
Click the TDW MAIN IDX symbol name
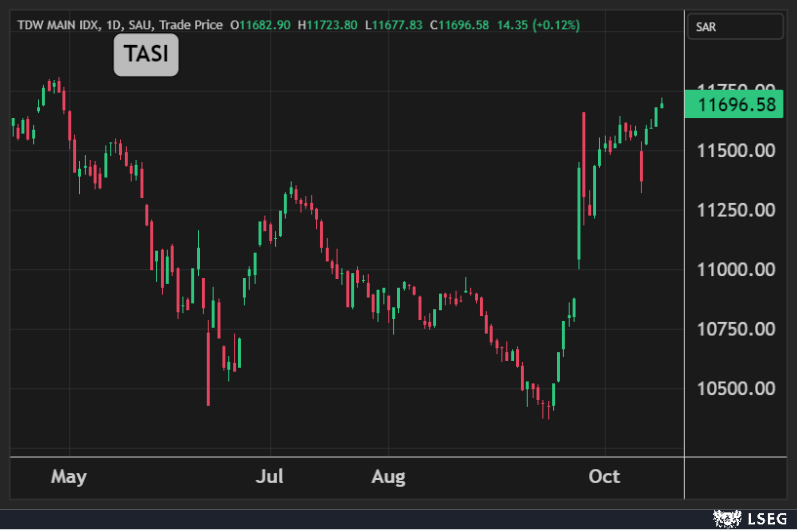point(59,23)
